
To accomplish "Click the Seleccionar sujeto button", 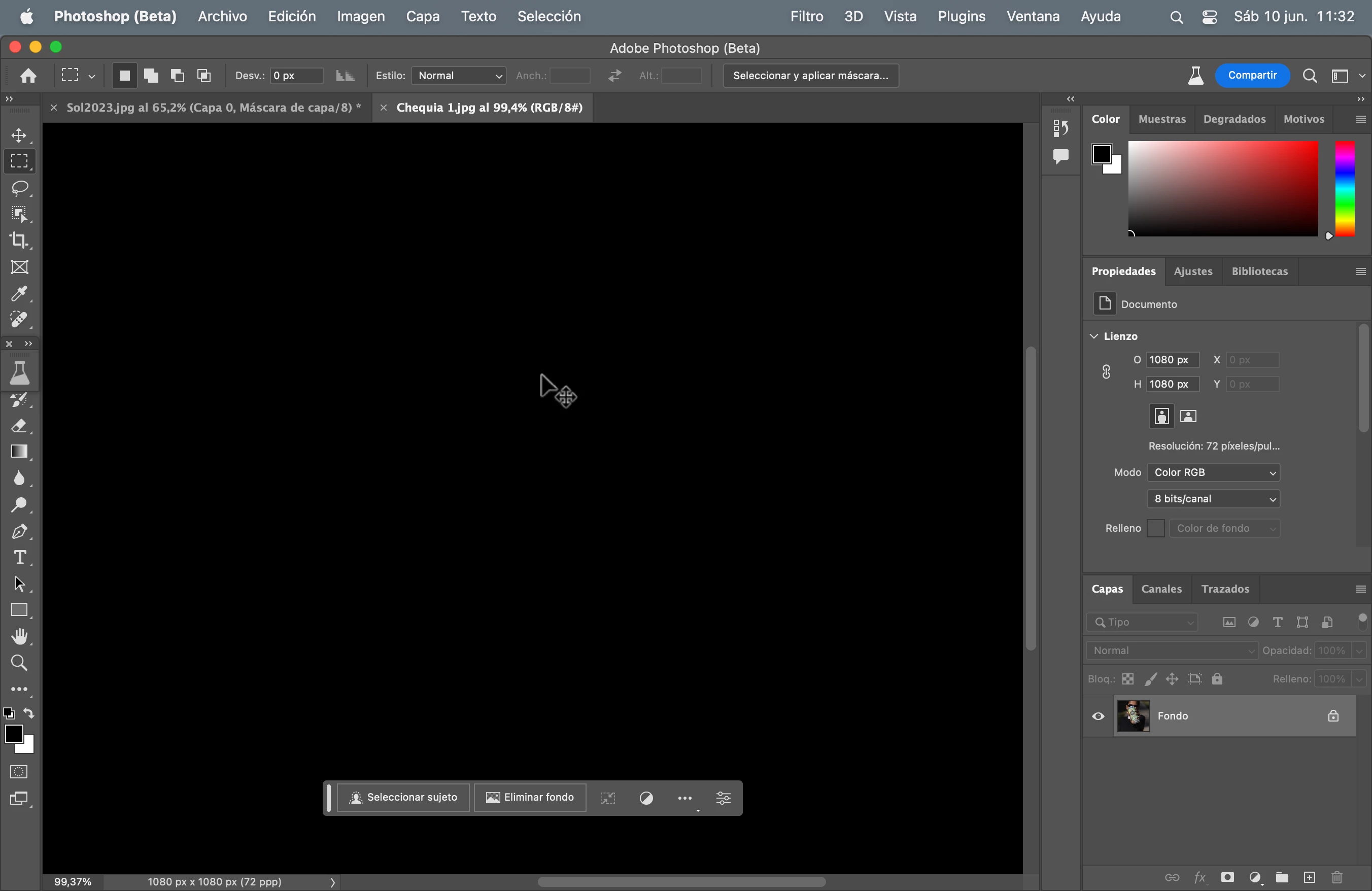I will pos(403,797).
